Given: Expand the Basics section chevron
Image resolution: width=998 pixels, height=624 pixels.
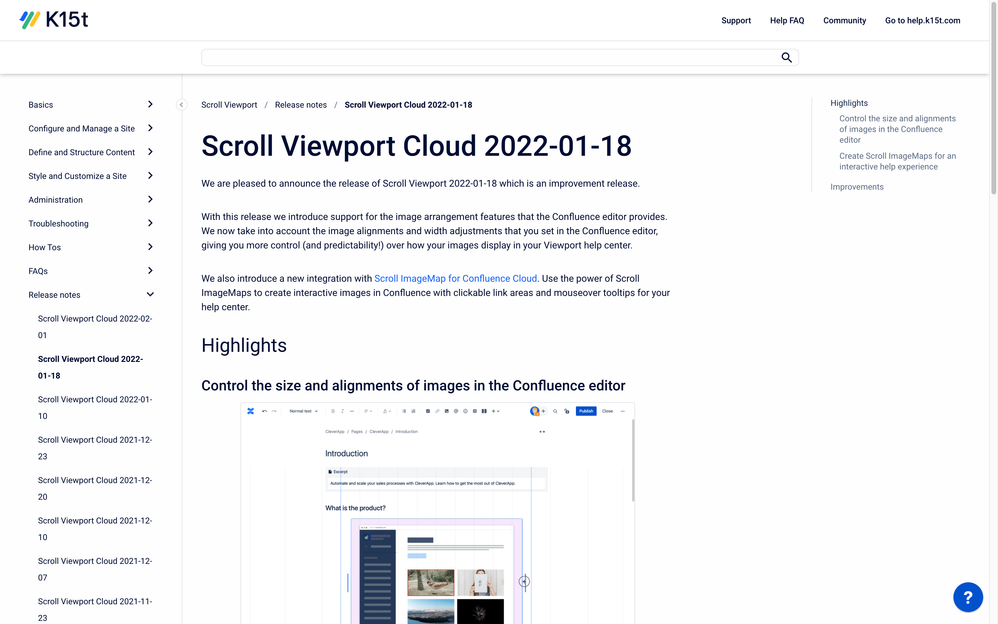Looking at the screenshot, I should [150, 104].
